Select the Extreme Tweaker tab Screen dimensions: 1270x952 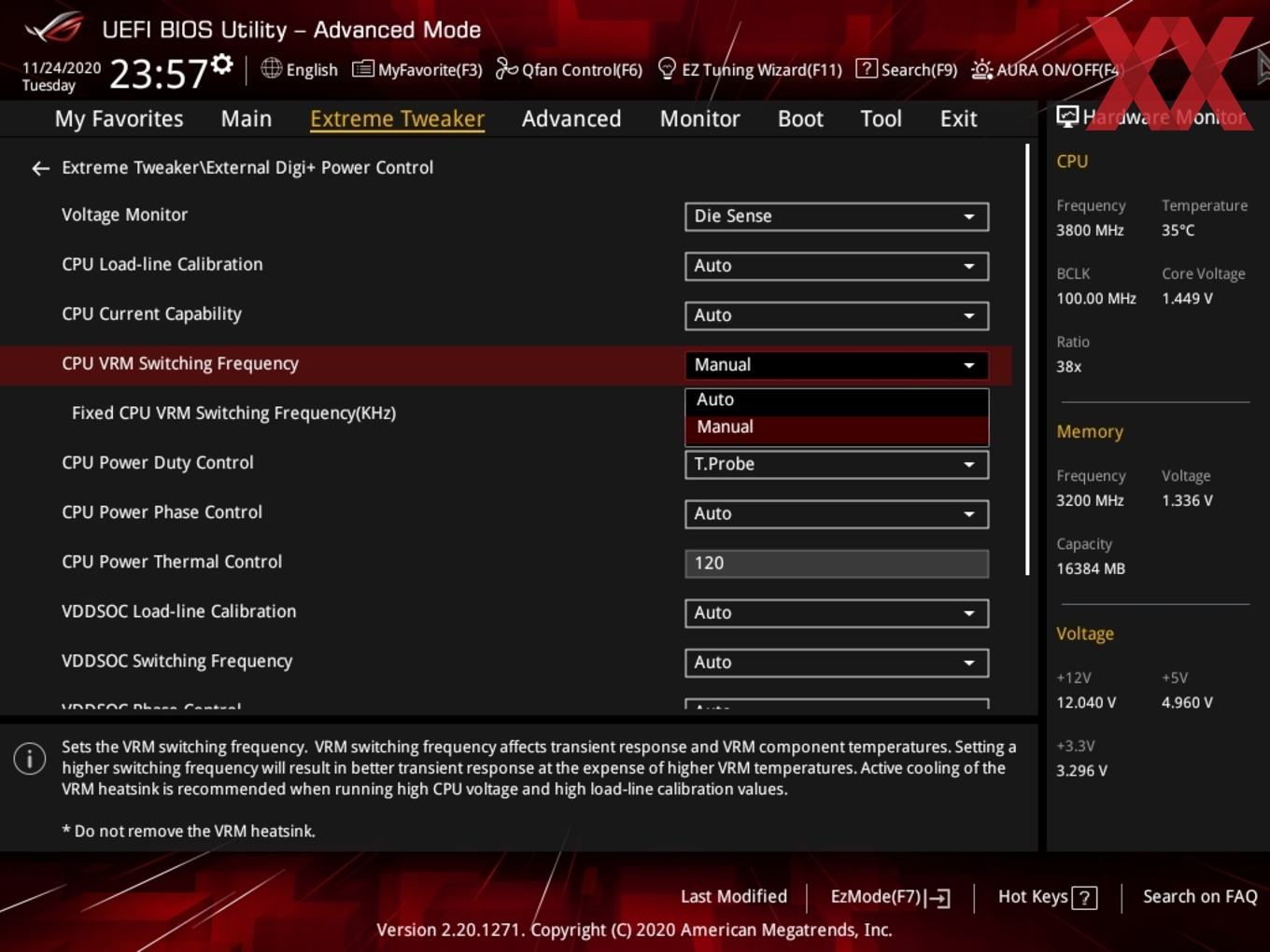(397, 119)
